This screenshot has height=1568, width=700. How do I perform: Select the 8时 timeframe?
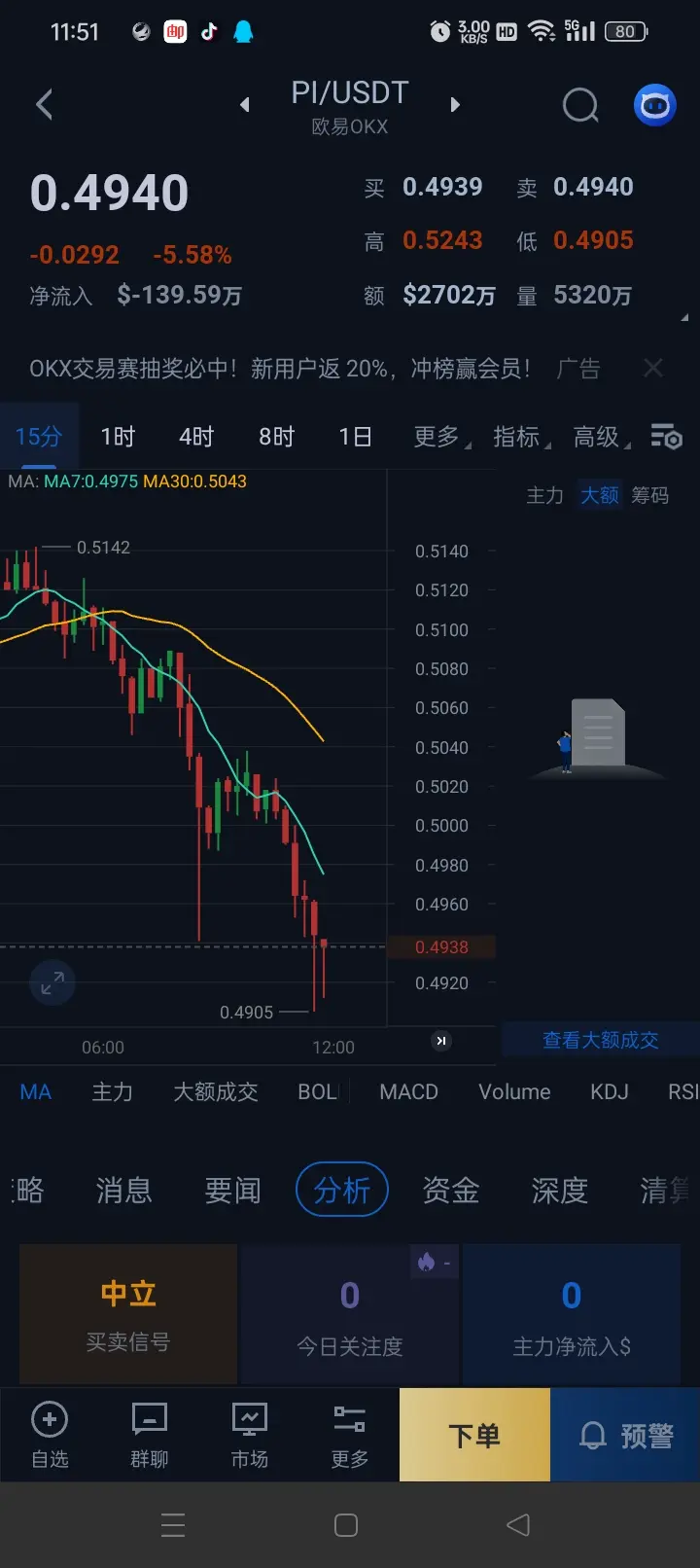[276, 437]
